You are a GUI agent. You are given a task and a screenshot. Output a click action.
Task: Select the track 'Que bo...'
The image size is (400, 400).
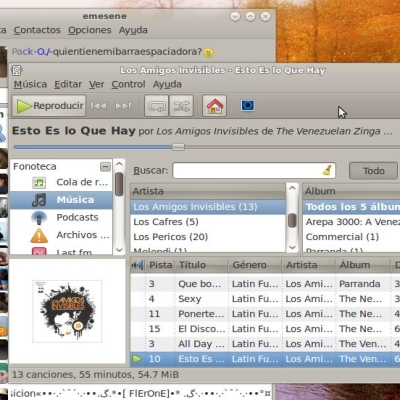click(199, 284)
